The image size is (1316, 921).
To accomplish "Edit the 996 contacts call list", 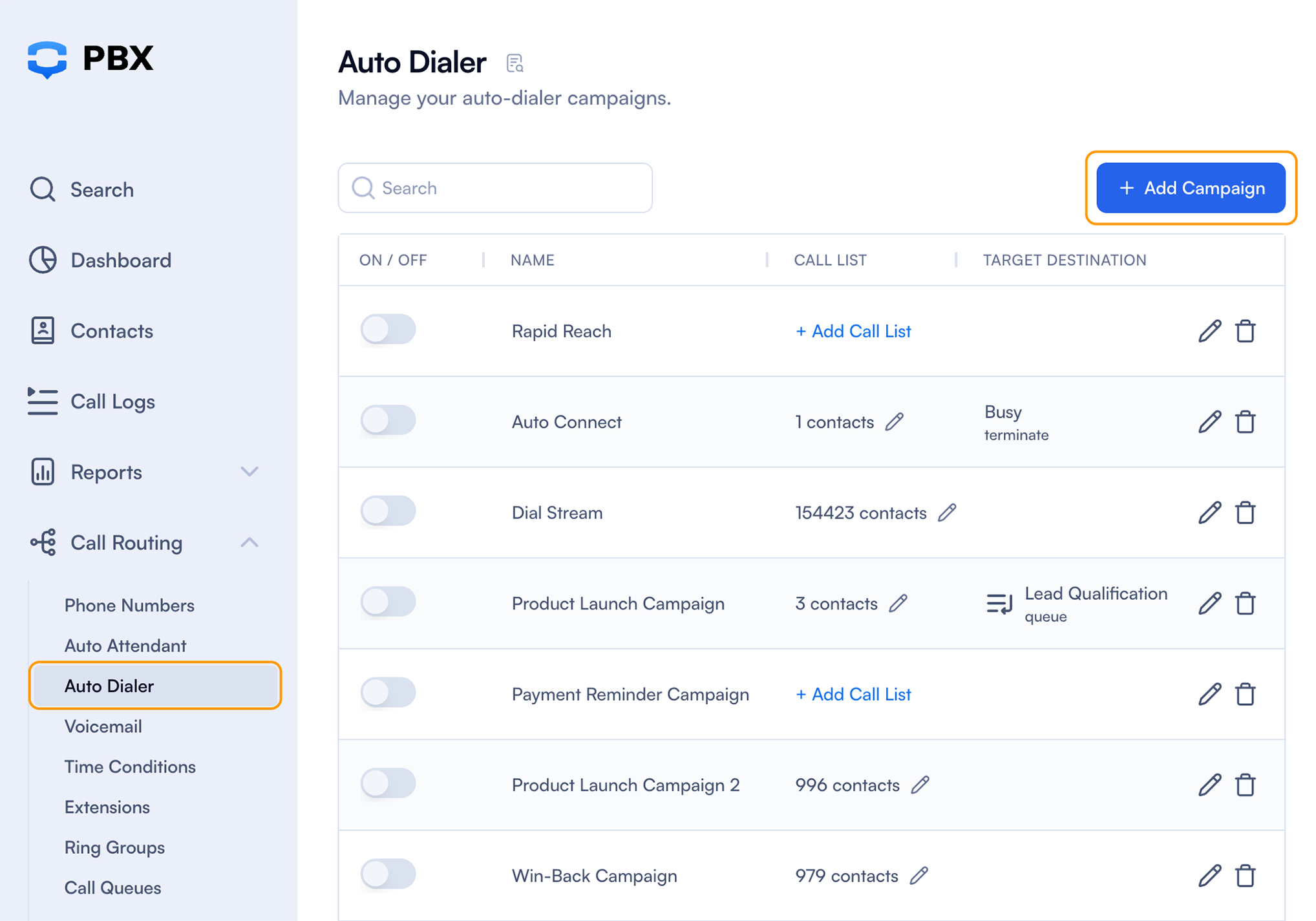I will coord(920,785).
